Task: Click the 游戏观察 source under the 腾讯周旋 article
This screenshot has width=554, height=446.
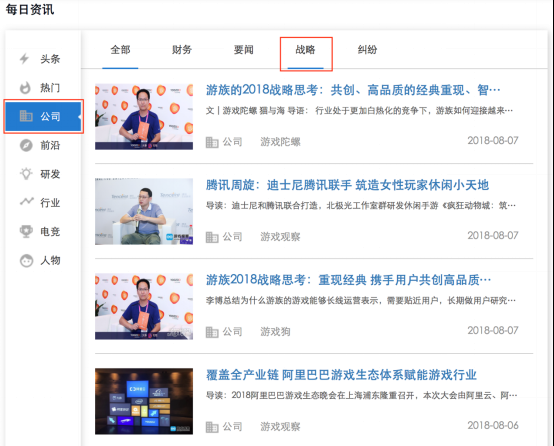Action: click(281, 237)
